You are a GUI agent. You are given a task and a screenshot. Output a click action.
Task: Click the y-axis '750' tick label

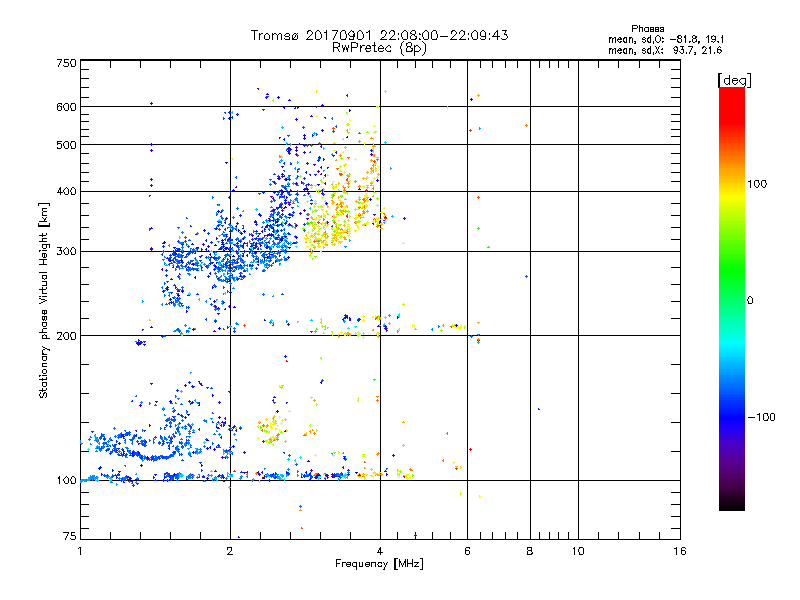click(x=66, y=63)
